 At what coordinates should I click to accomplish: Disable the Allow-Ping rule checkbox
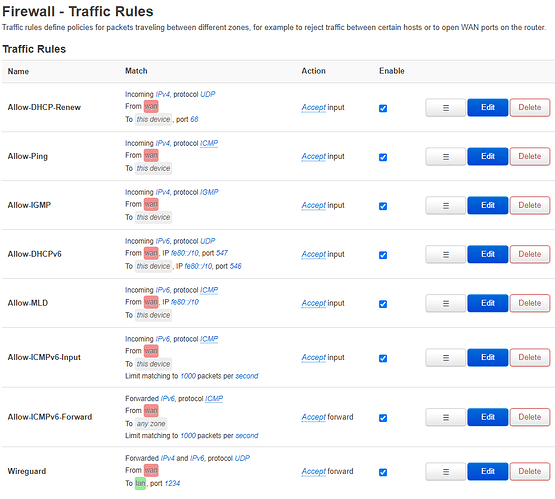coord(383,157)
